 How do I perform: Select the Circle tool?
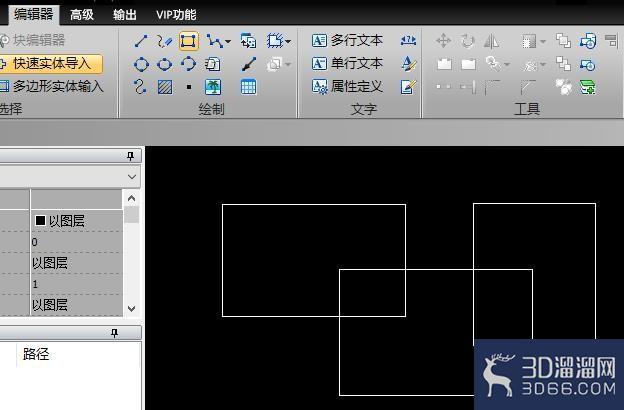pos(141,64)
